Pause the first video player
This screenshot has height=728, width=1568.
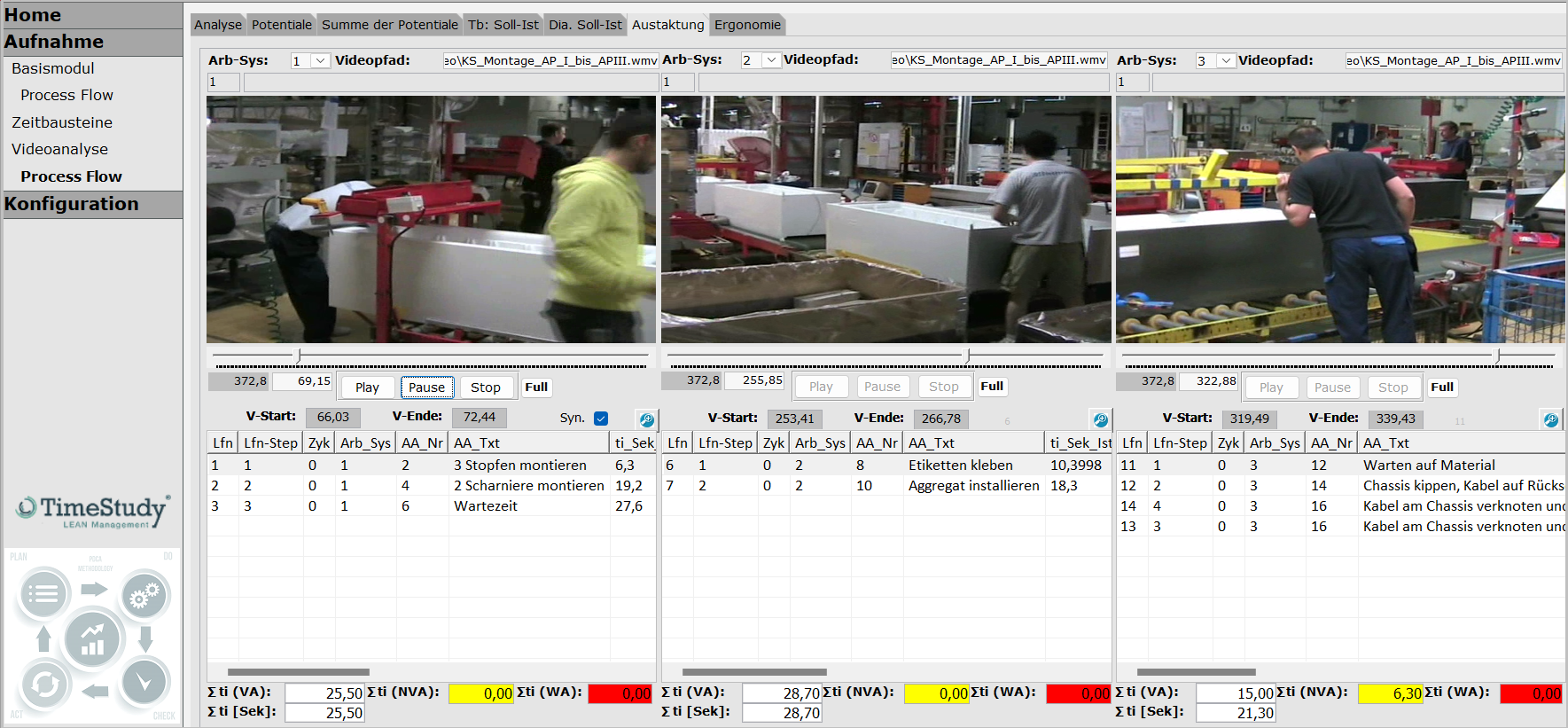(x=427, y=387)
